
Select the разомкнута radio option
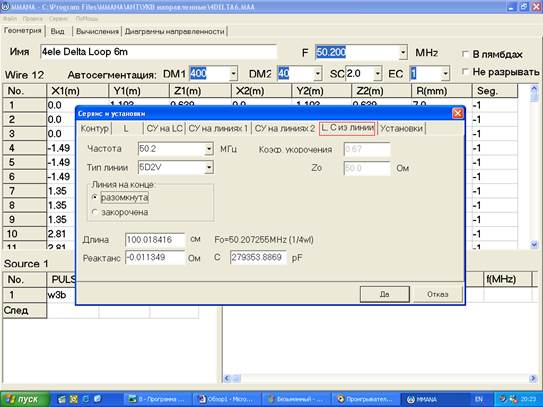95,197
